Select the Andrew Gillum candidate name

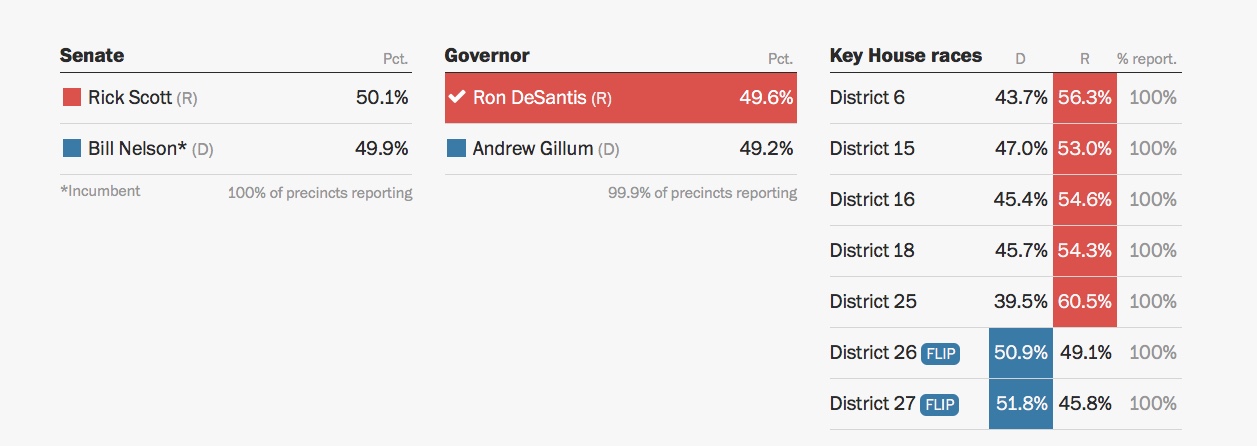tap(533, 149)
